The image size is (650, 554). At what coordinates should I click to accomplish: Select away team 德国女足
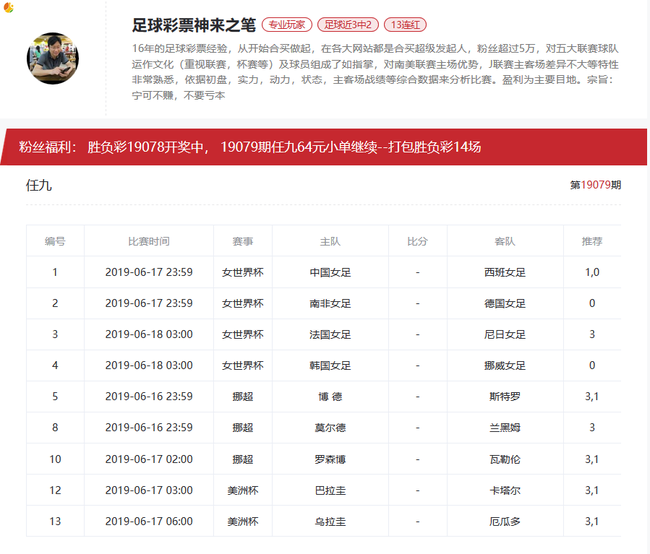click(505, 304)
